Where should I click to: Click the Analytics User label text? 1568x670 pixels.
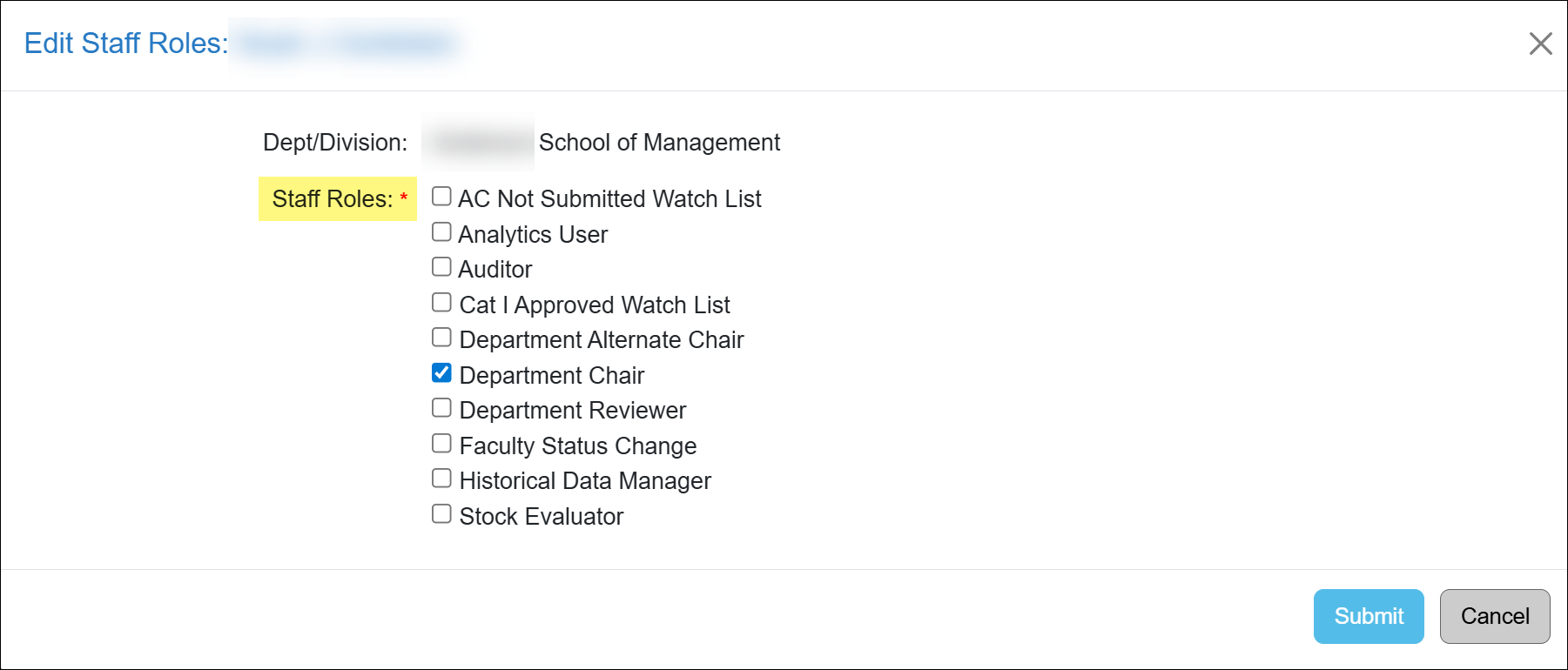(533, 235)
